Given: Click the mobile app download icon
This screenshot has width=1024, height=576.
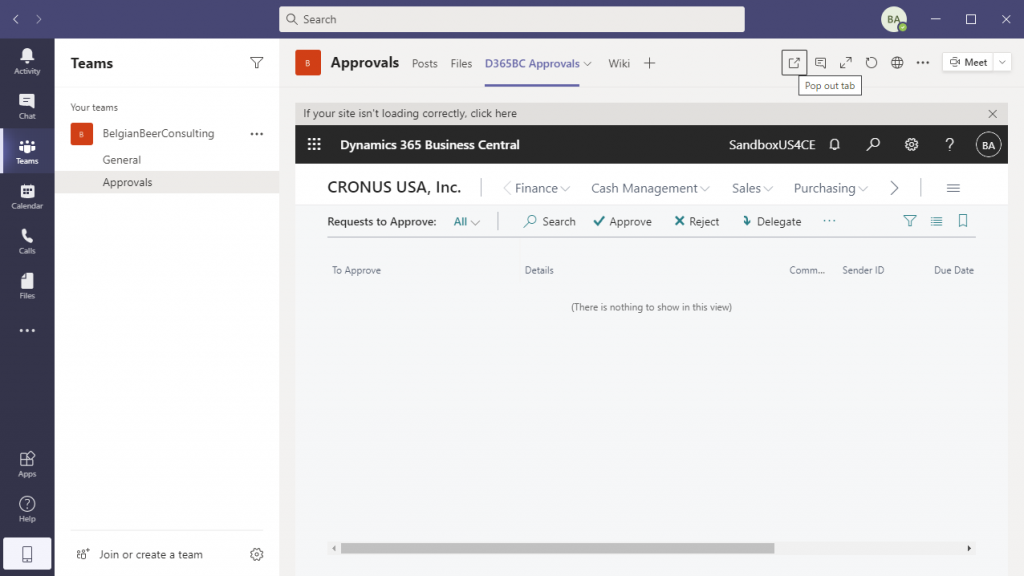Looking at the screenshot, I should coord(27,554).
